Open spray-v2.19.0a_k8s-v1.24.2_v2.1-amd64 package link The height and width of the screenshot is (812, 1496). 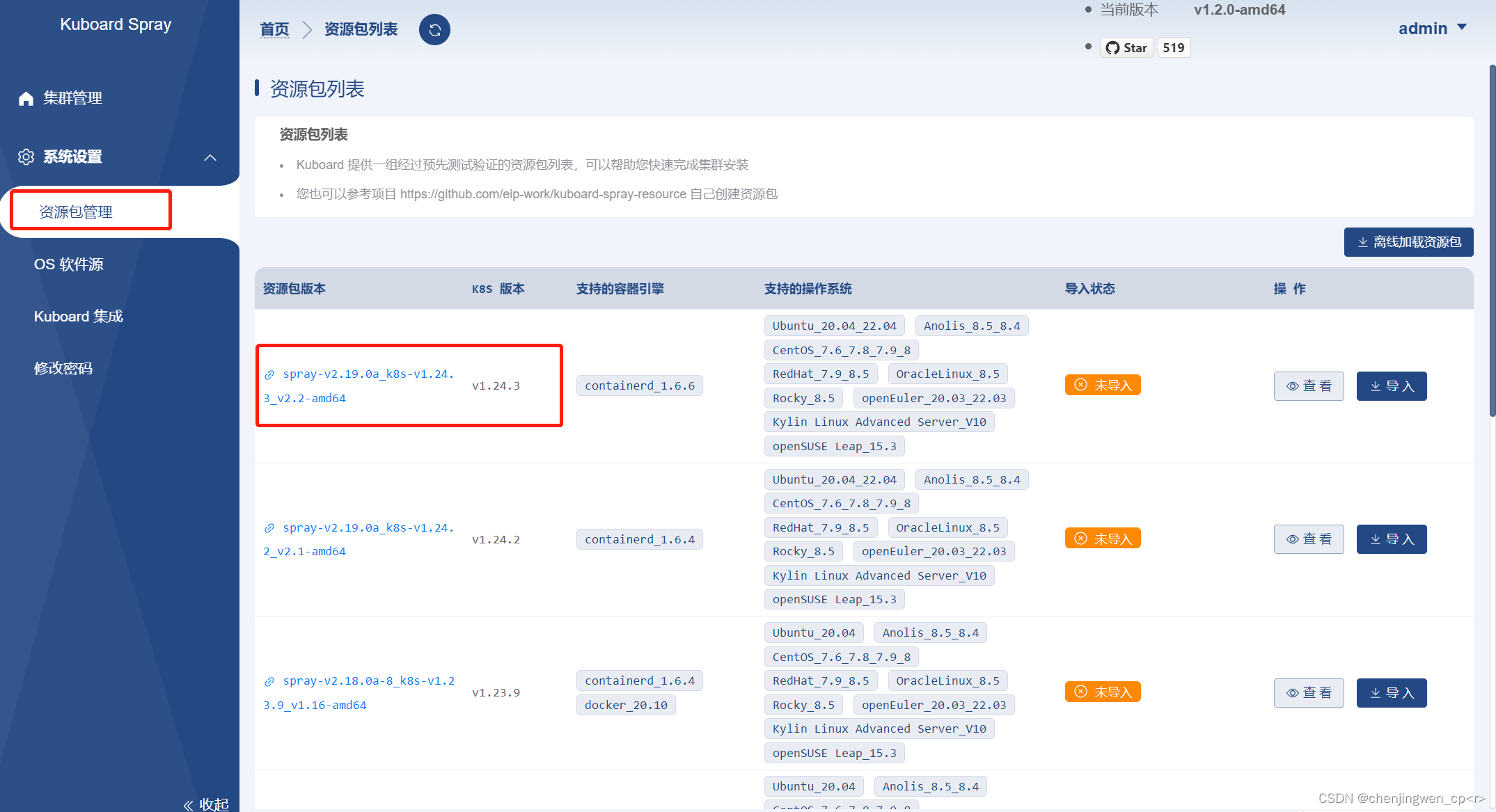pos(359,539)
